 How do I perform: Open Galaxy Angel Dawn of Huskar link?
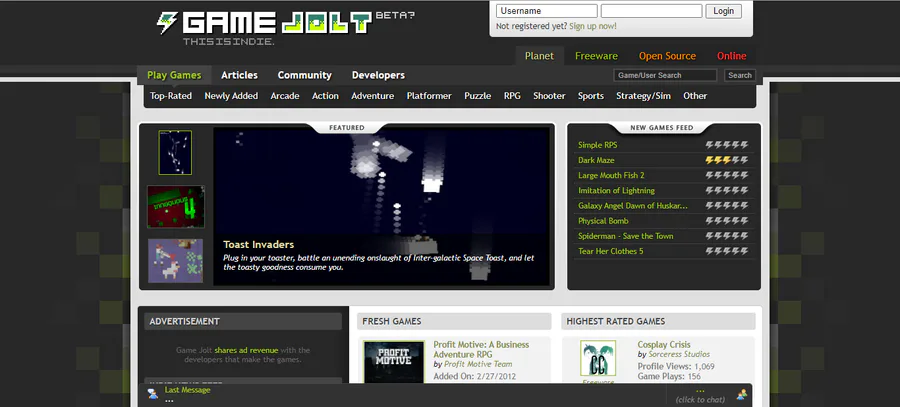[x=633, y=206]
